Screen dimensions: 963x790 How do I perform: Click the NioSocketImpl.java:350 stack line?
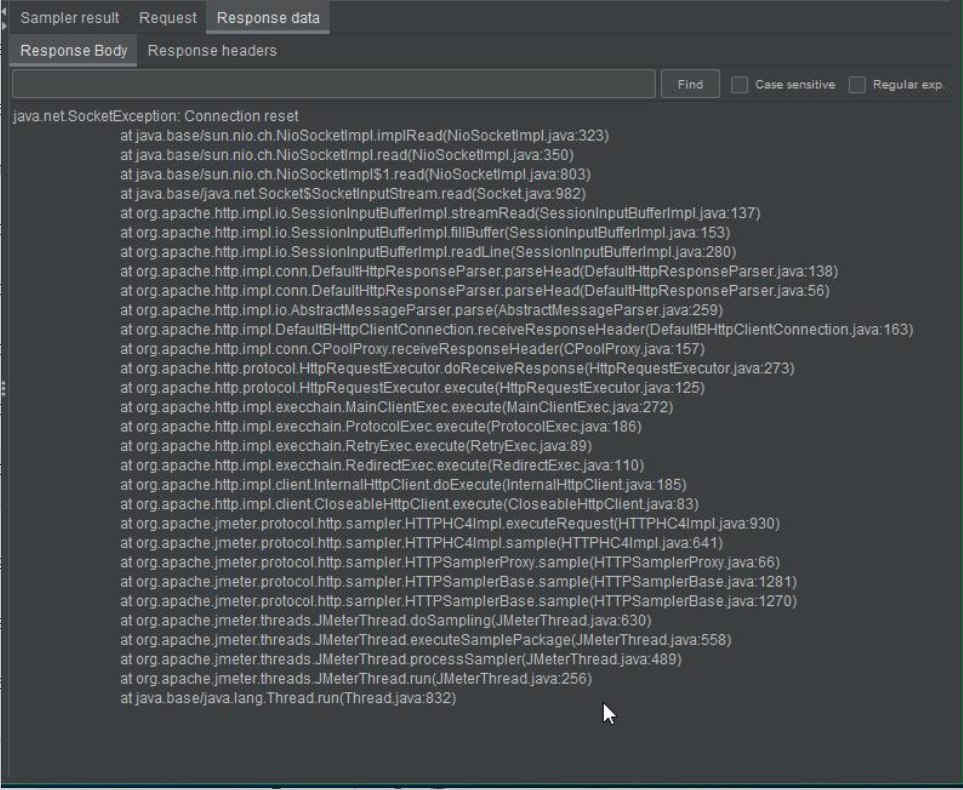(347, 155)
